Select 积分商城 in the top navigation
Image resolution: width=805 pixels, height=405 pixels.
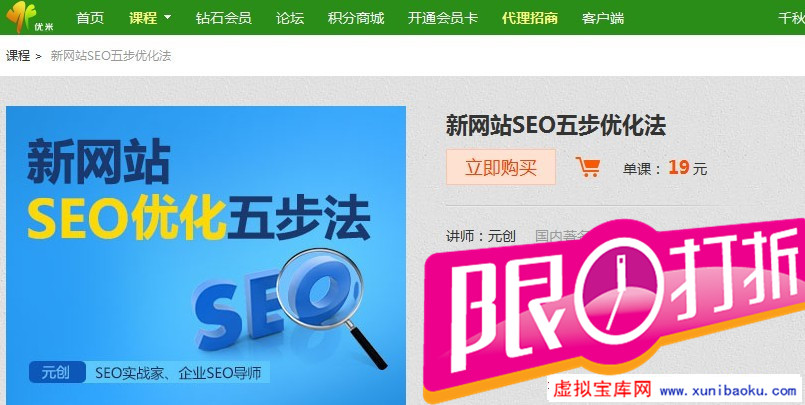click(x=356, y=18)
